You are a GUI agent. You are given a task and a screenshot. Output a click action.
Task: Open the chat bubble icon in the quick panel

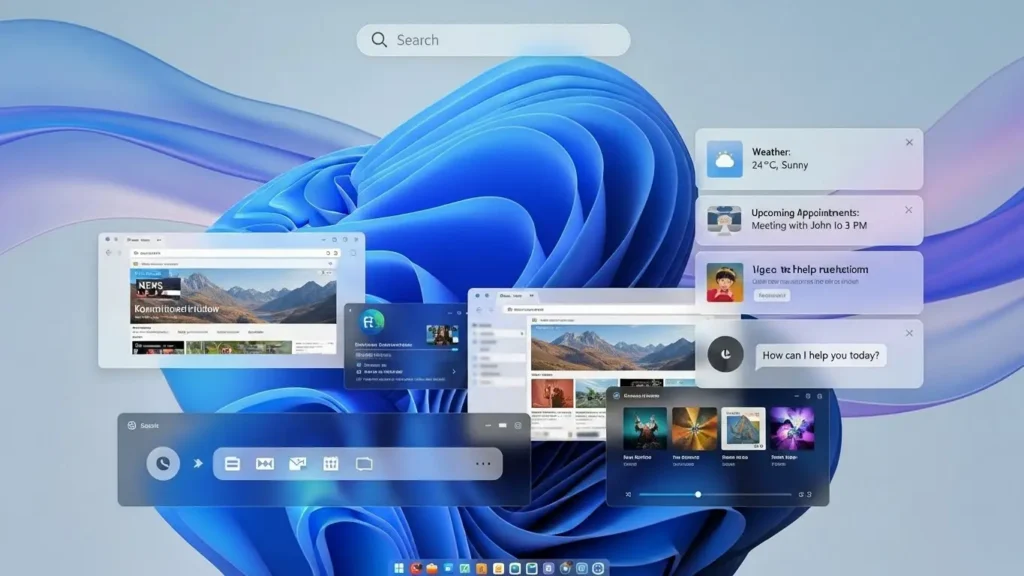364,463
